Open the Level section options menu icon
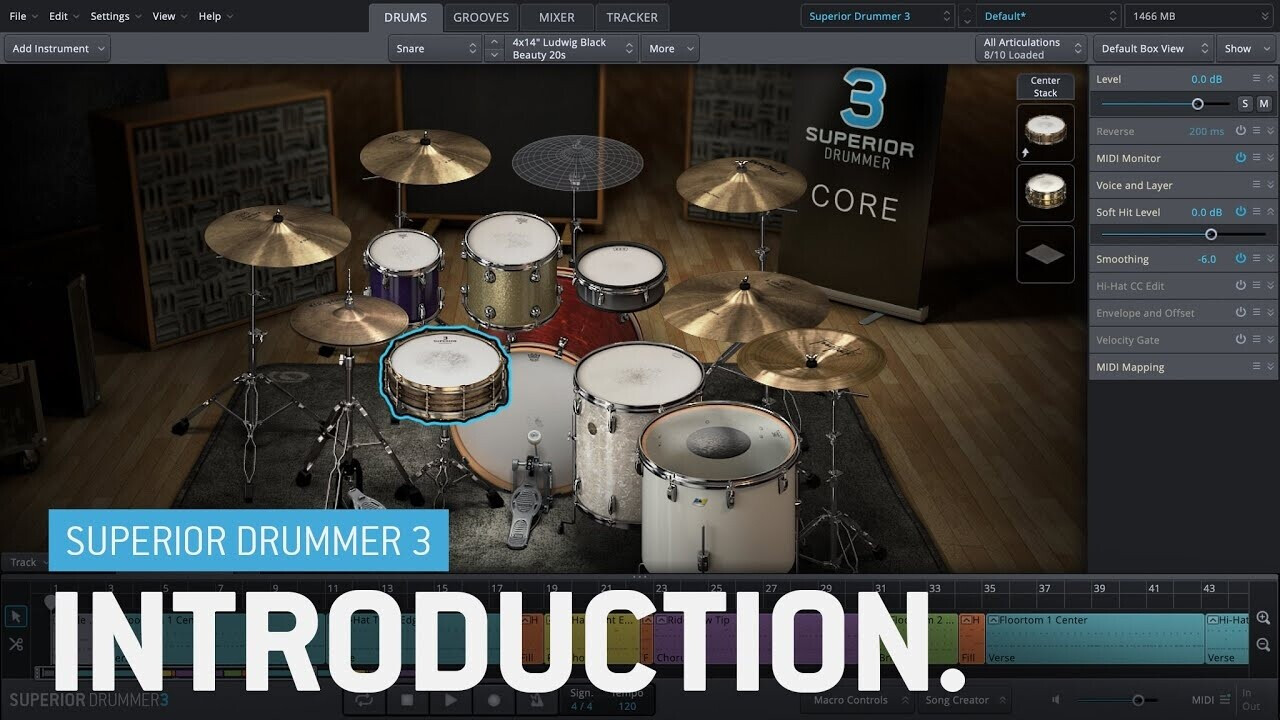The width and height of the screenshot is (1280, 720). point(1256,79)
